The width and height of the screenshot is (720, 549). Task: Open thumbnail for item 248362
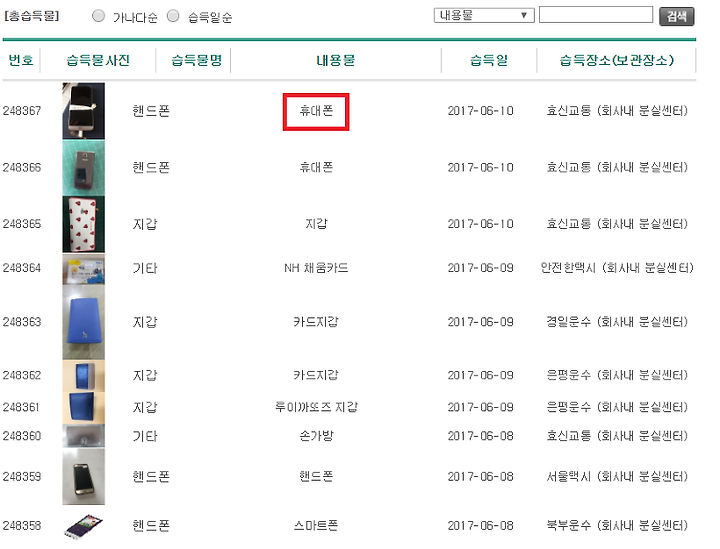(x=84, y=375)
